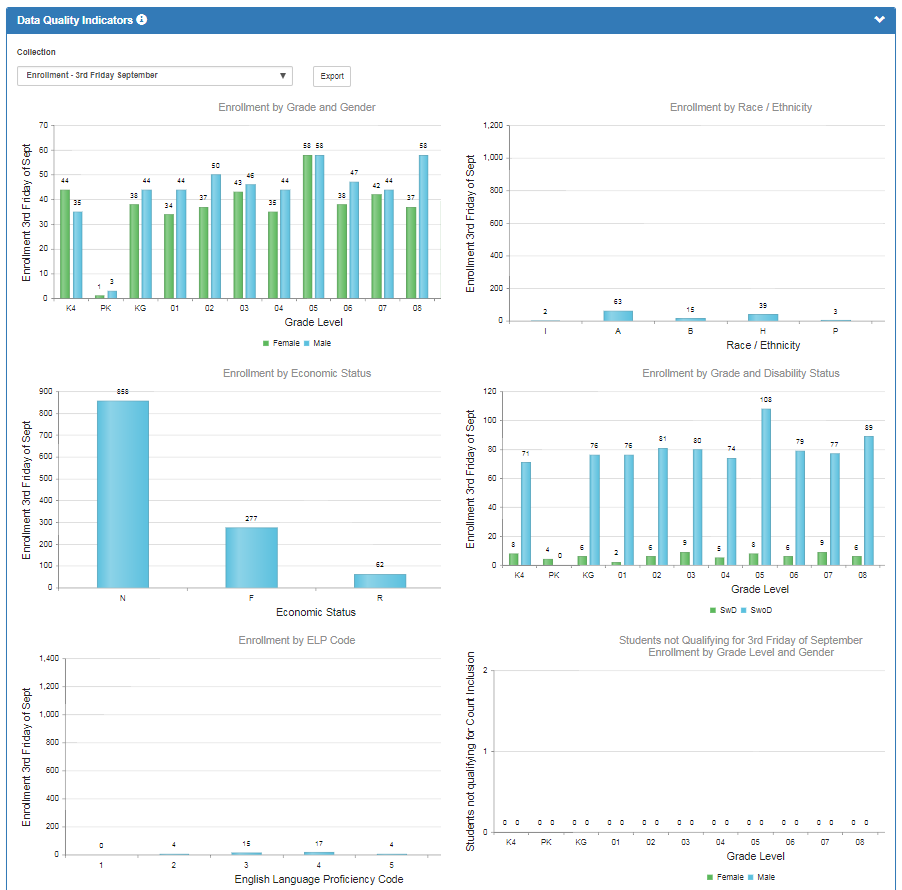Click the N bar in Economic Status chart
902x890 pixels.
123,494
